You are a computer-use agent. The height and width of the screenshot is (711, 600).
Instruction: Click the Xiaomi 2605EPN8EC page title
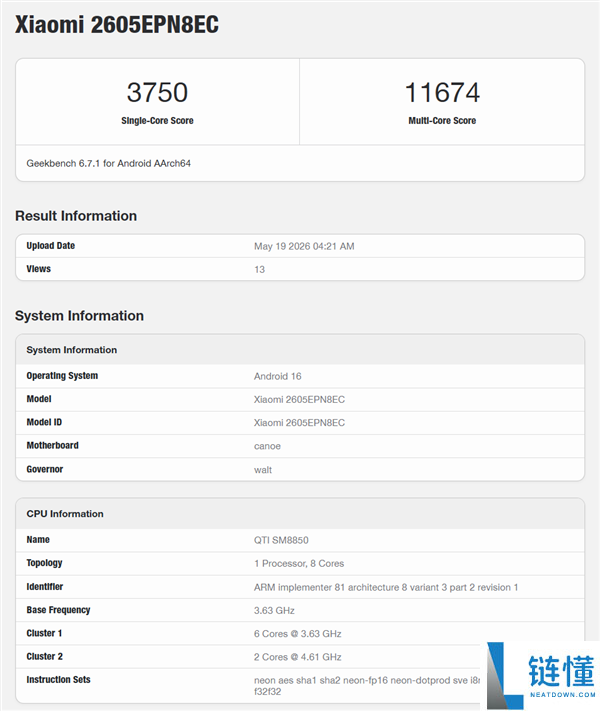pos(117,24)
